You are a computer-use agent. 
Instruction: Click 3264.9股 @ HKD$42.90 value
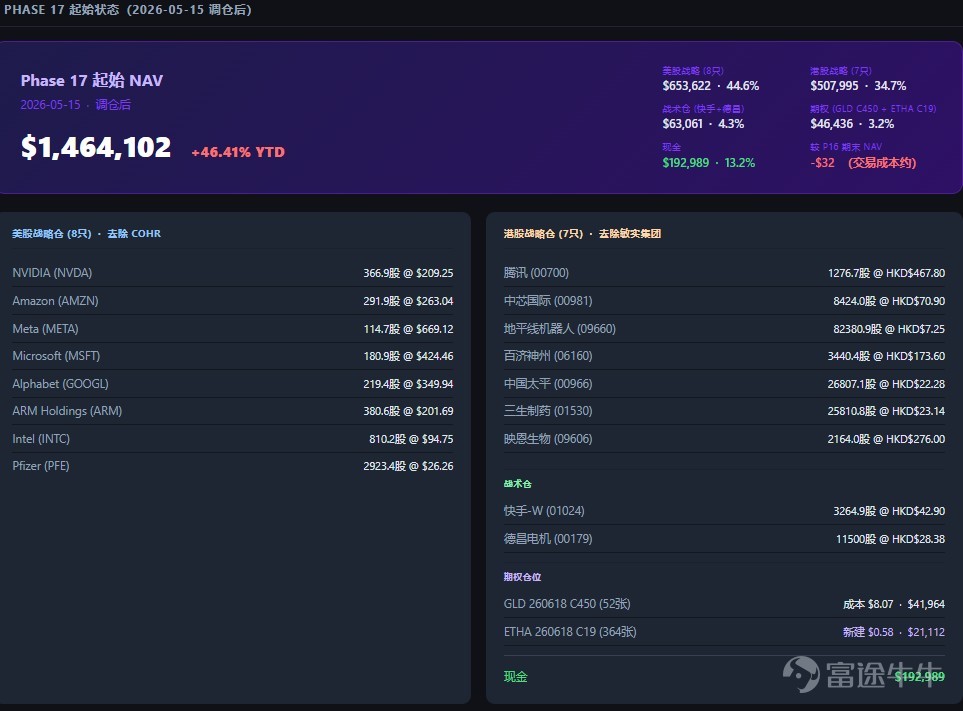889,511
